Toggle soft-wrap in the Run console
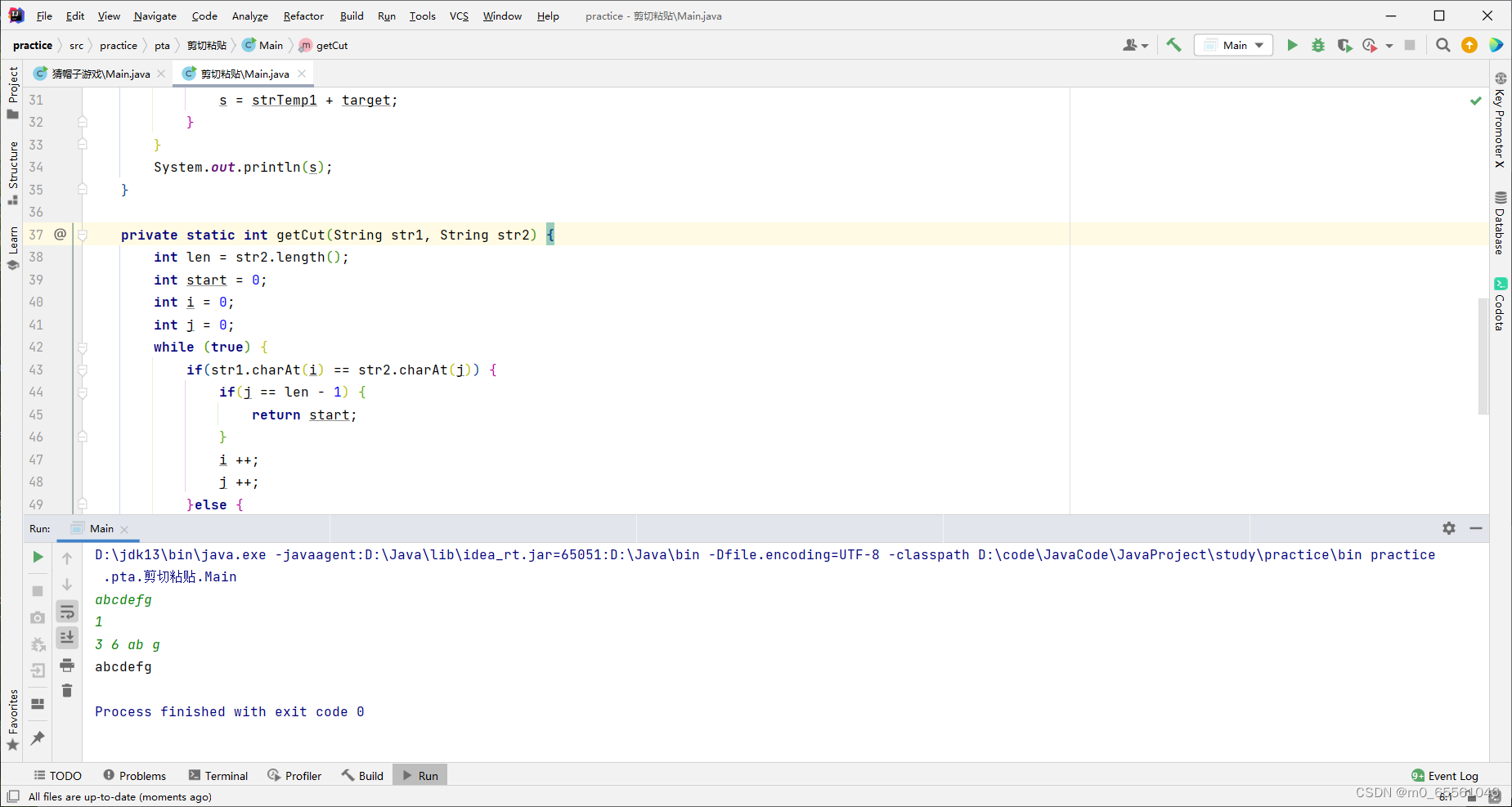The width and height of the screenshot is (1512, 807). pyautogui.click(x=66, y=611)
